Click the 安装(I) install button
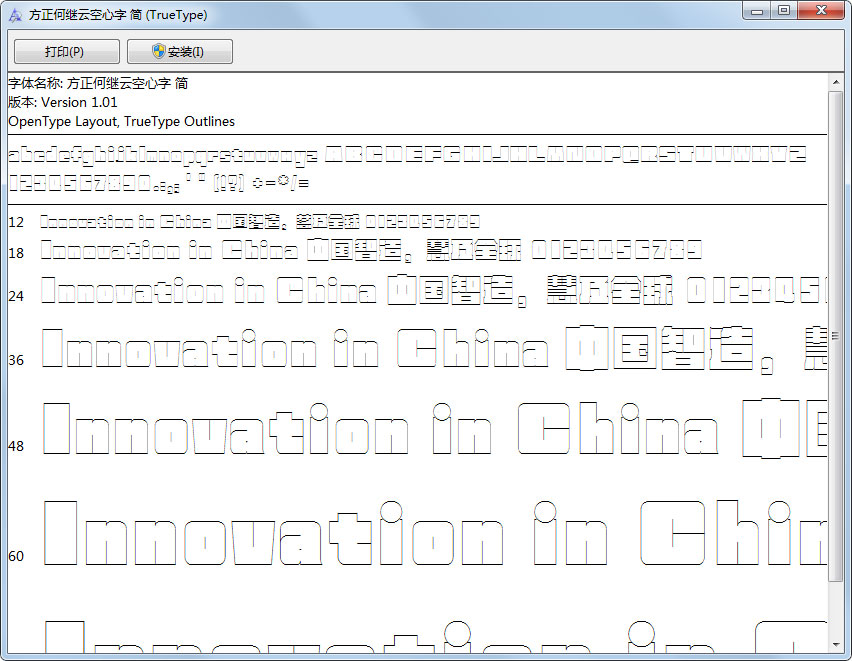The width and height of the screenshot is (852, 661). tap(179, 51)
